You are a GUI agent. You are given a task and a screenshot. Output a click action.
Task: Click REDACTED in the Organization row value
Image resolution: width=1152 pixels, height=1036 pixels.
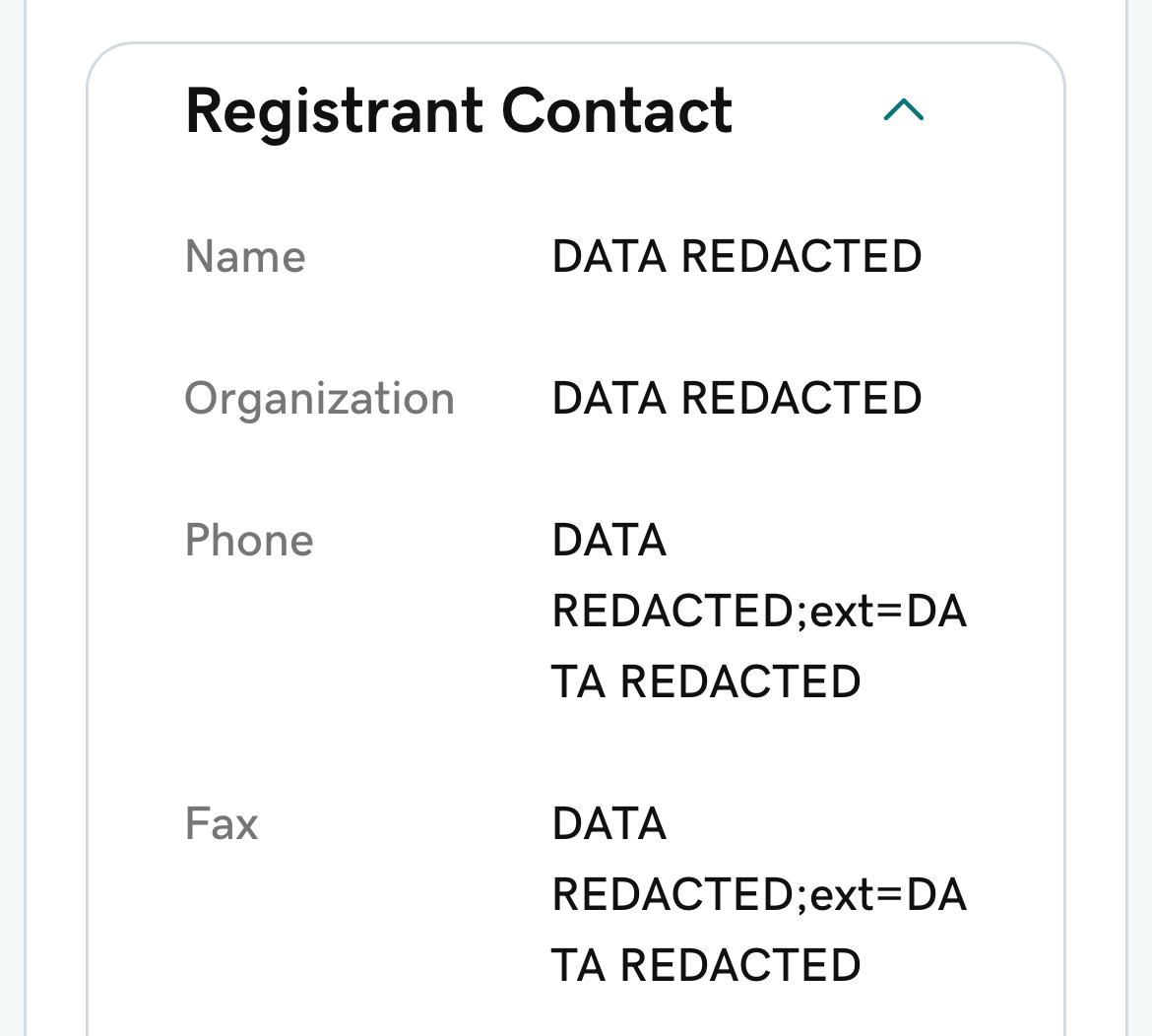click(x=801, y=399)
